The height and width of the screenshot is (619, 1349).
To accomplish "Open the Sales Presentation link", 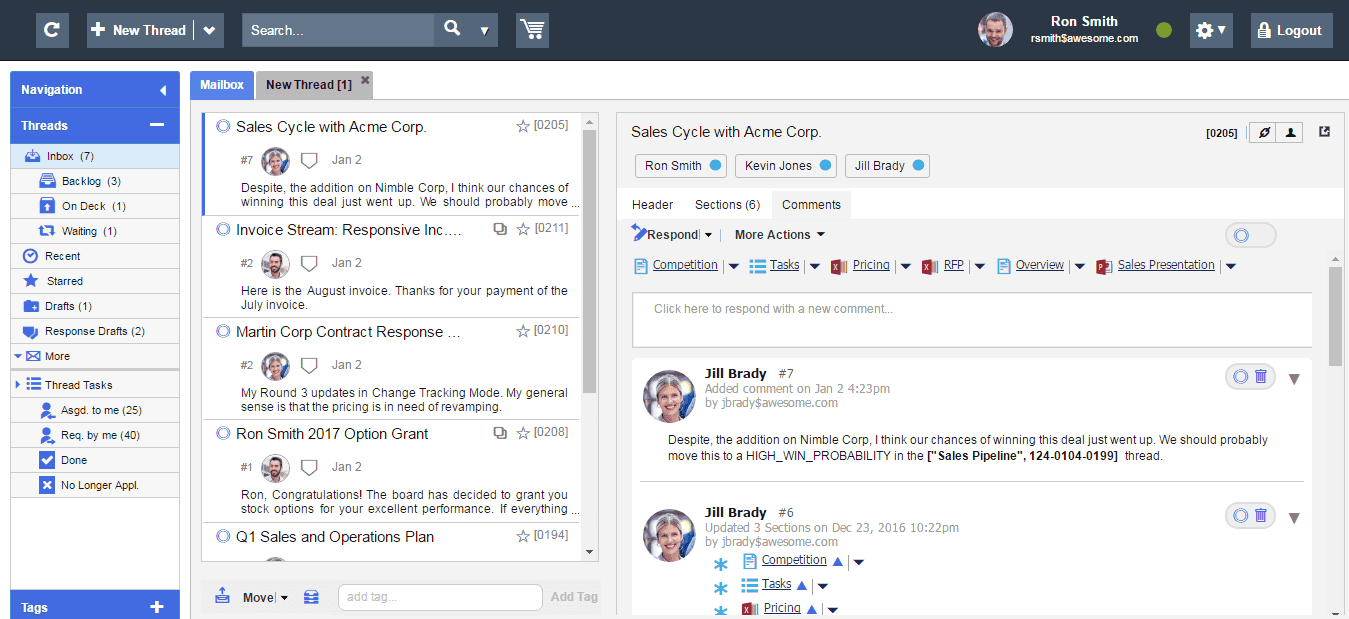I will (x=1166, y=265).
